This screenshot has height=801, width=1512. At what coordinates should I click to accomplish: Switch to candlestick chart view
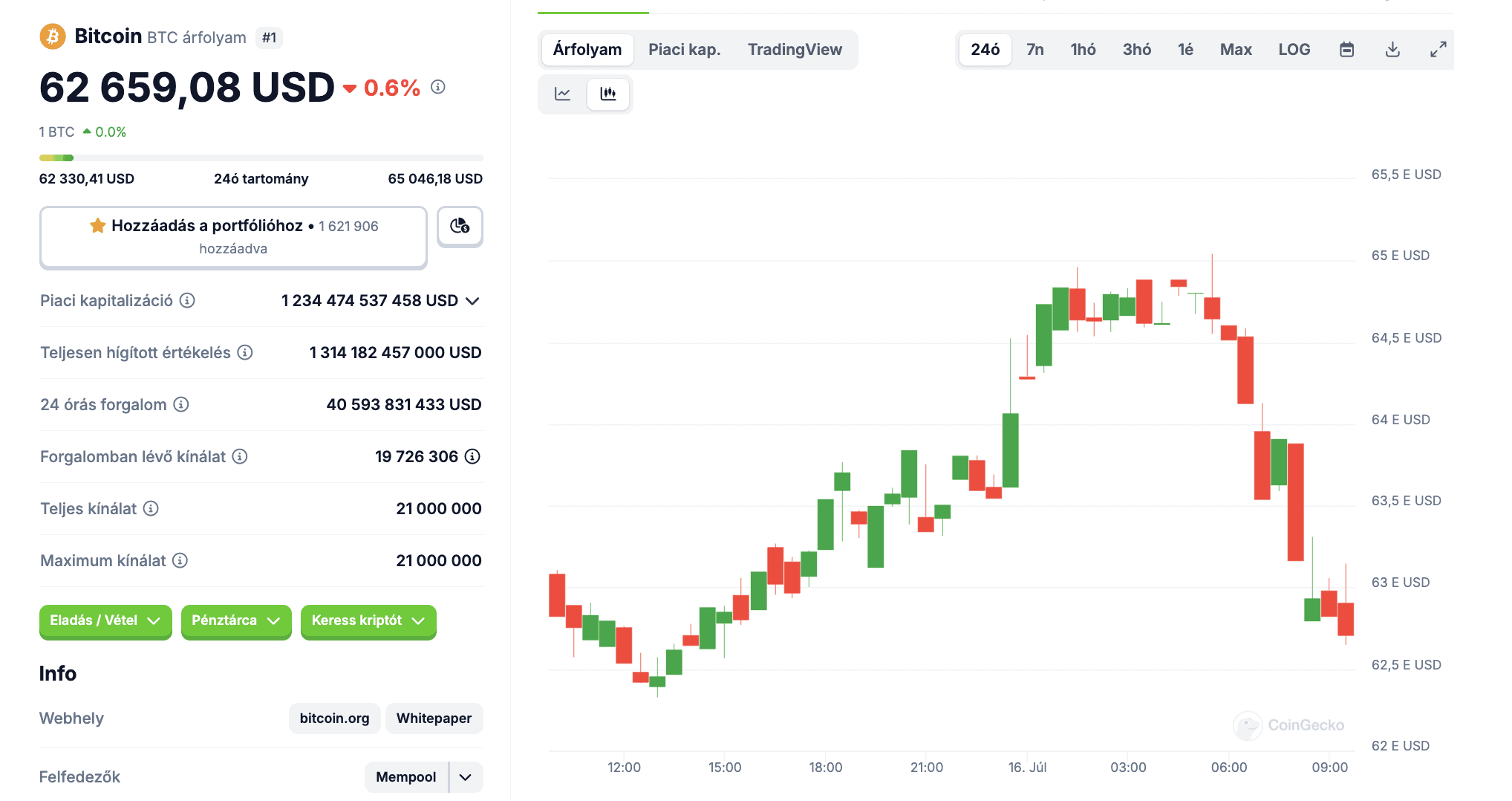pyautogui.click(x=608, y=94)
